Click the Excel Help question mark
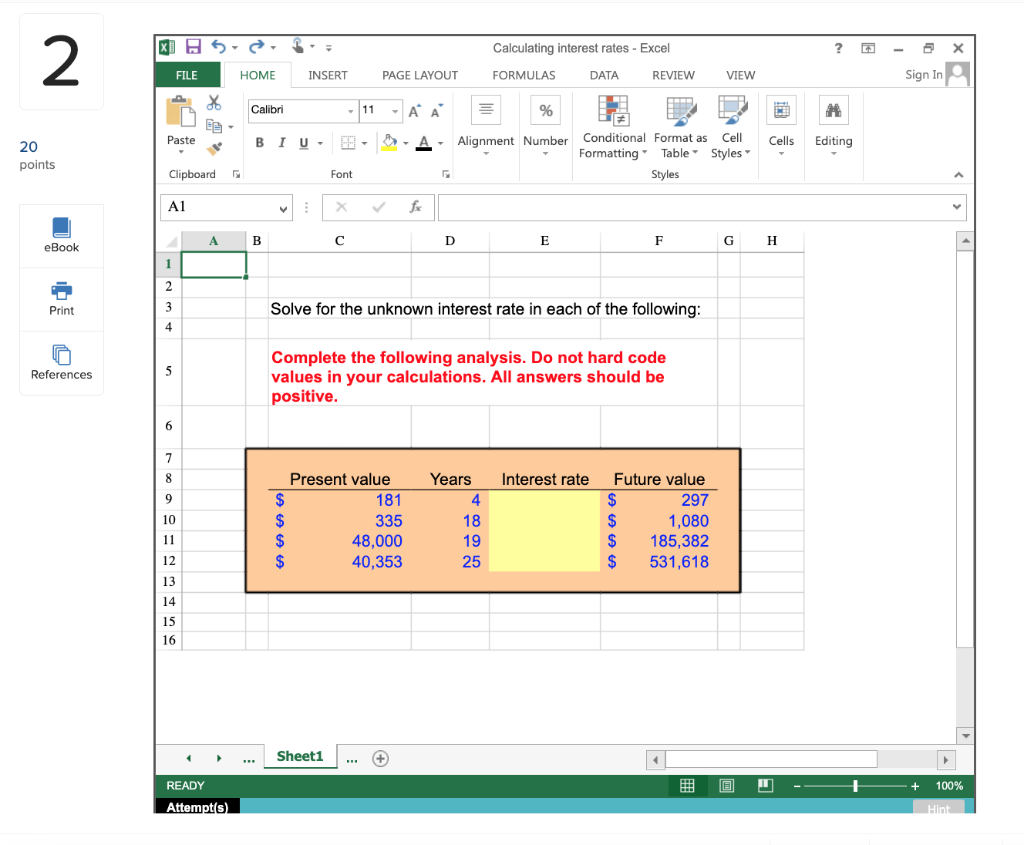 [839, 48]
